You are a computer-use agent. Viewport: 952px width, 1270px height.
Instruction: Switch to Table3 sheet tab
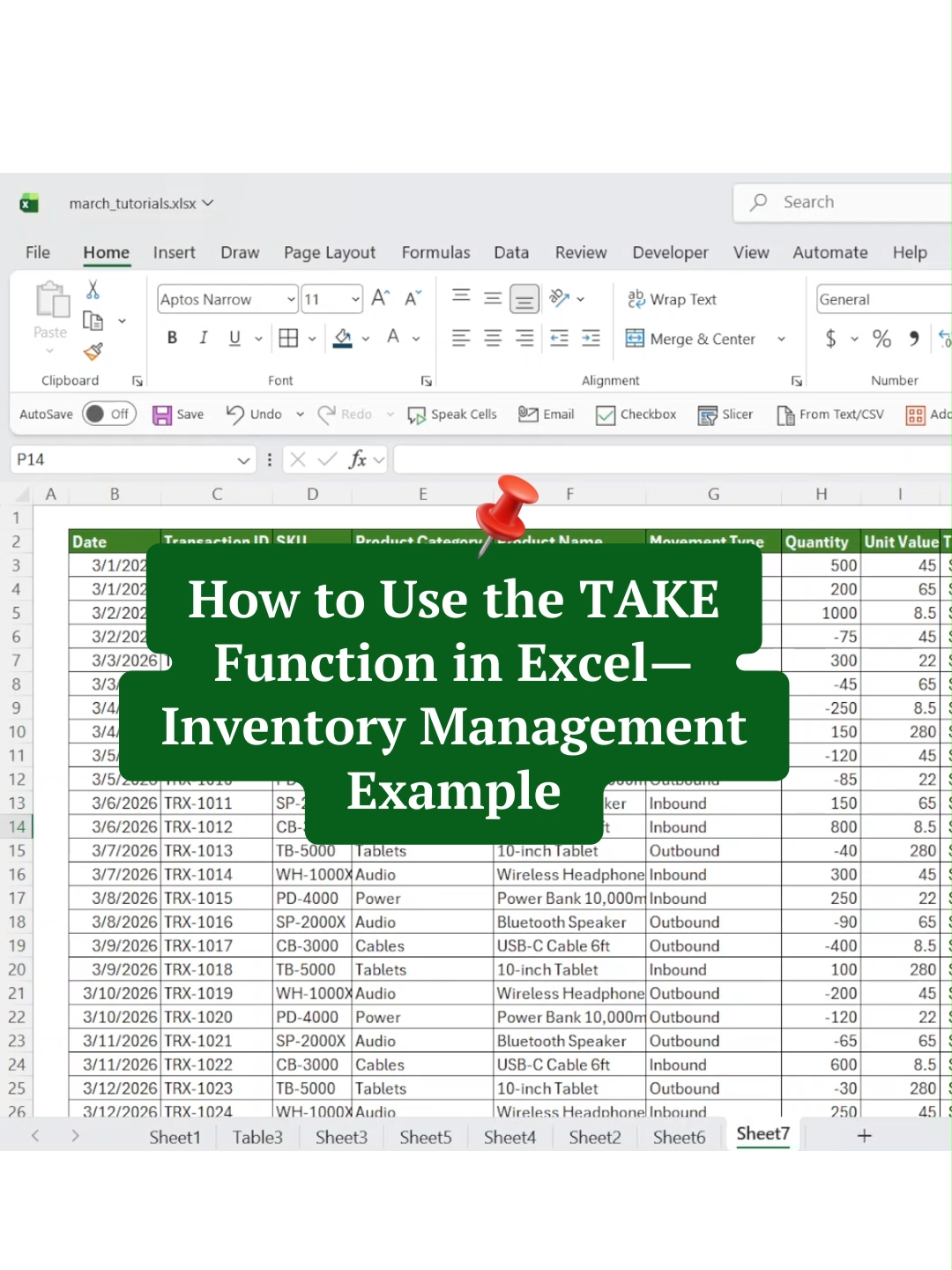click(x=257, y=1137)
